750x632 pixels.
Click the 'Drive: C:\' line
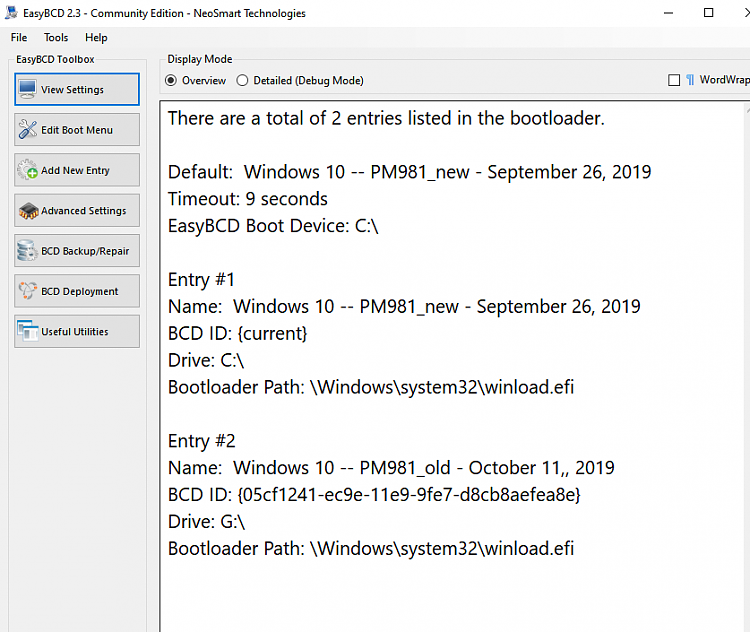[206, 361]
